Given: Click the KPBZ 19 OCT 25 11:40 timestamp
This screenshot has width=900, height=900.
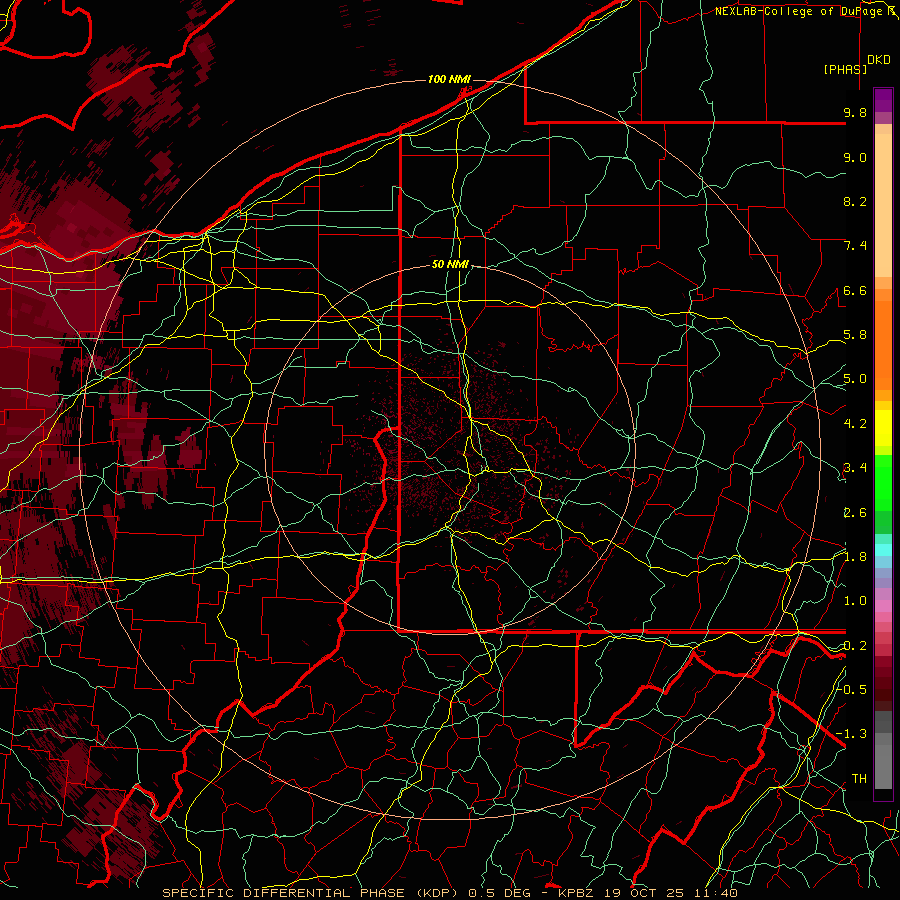Looking at the screenshot, I should tap(648, 893).
